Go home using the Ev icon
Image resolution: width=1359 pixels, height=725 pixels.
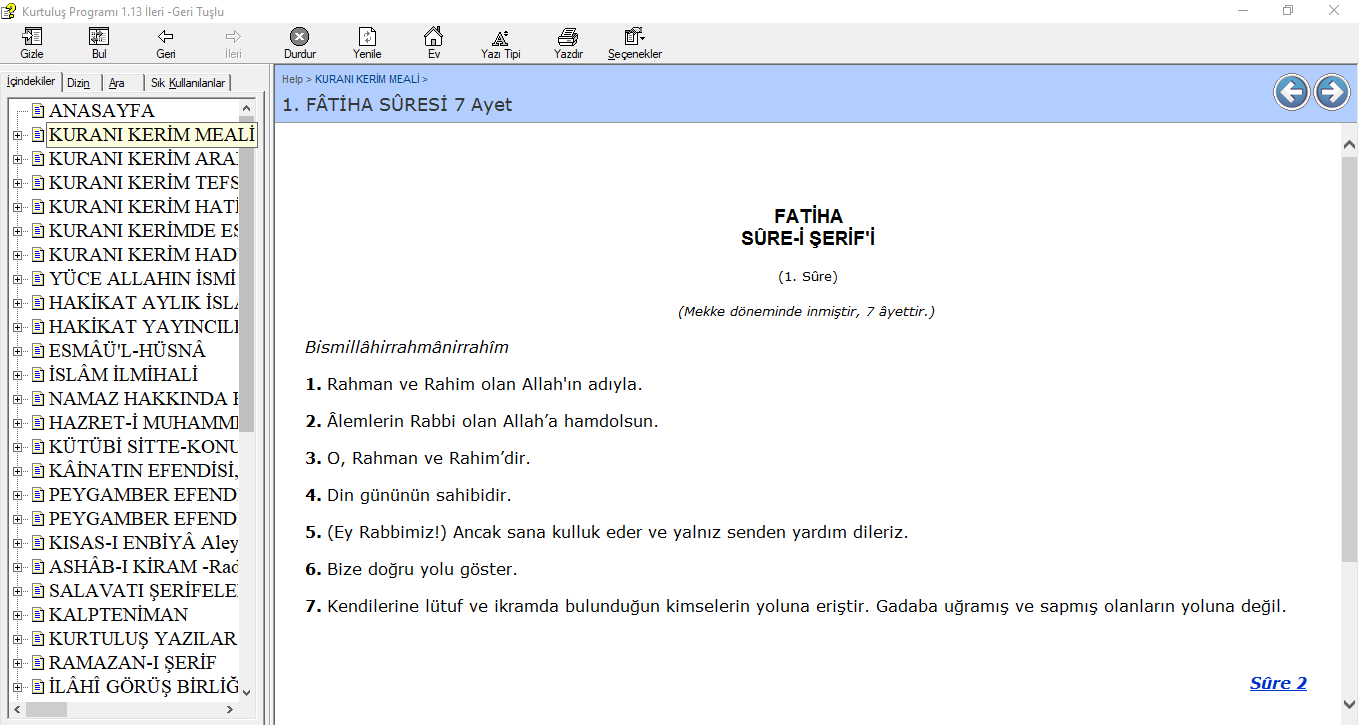[433, 42]
